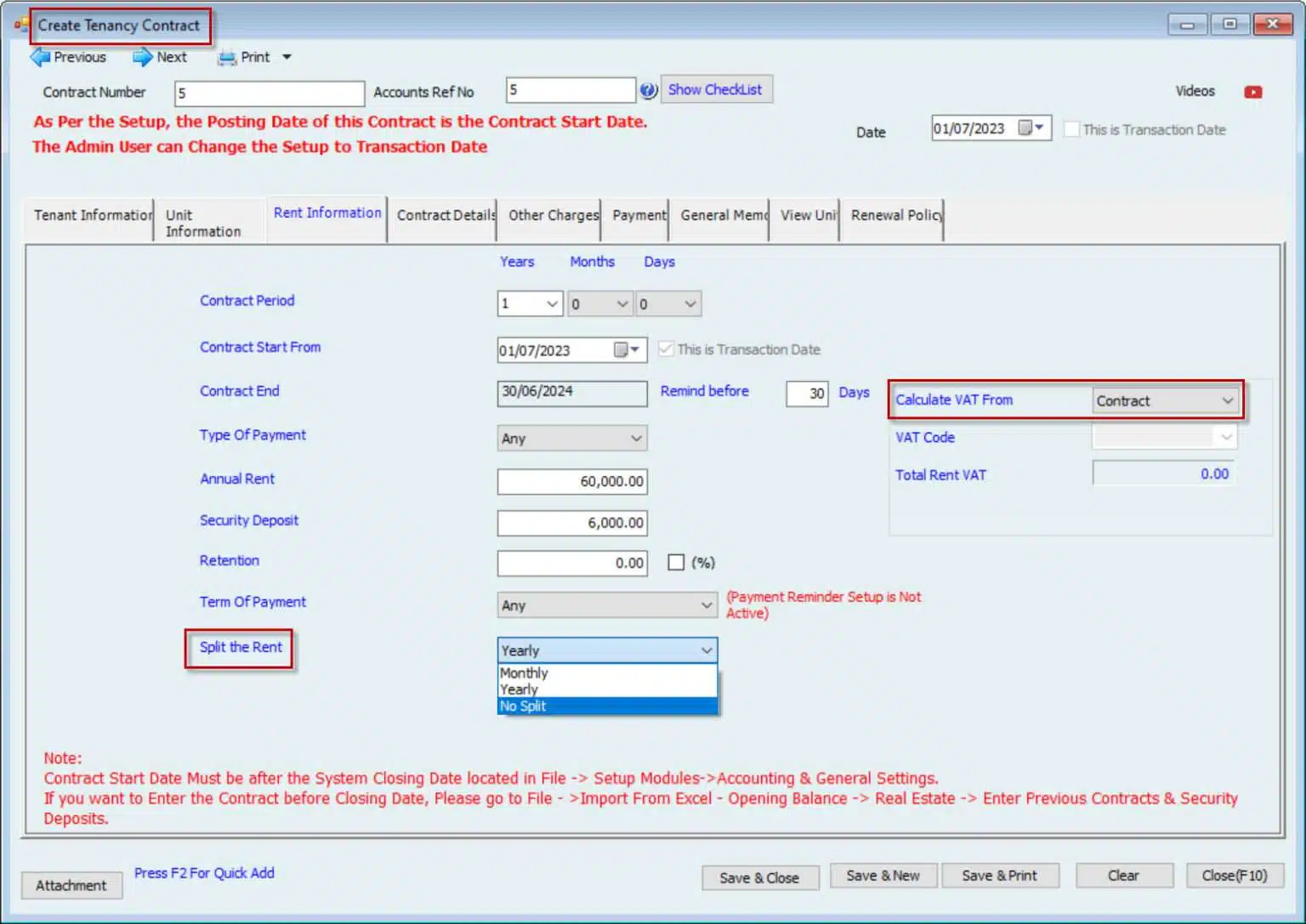Click the Show CheckList button
This screenshot has height=924, width=1306.
coord(715,90)
